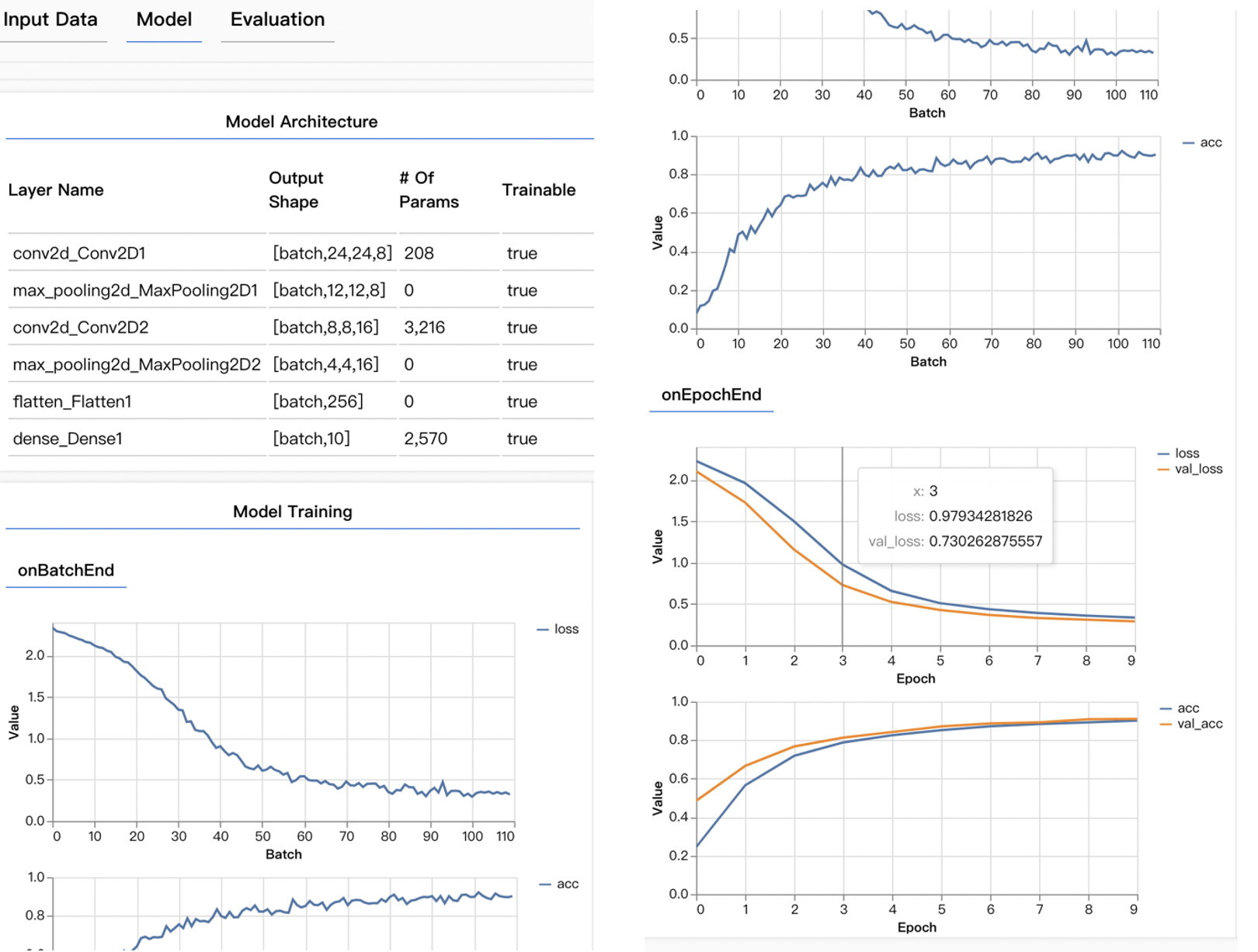The width and height of the screenshot is (1258, 952).
Task: Click the [batch,256] output shape cell
Action: tap(318, 401)
